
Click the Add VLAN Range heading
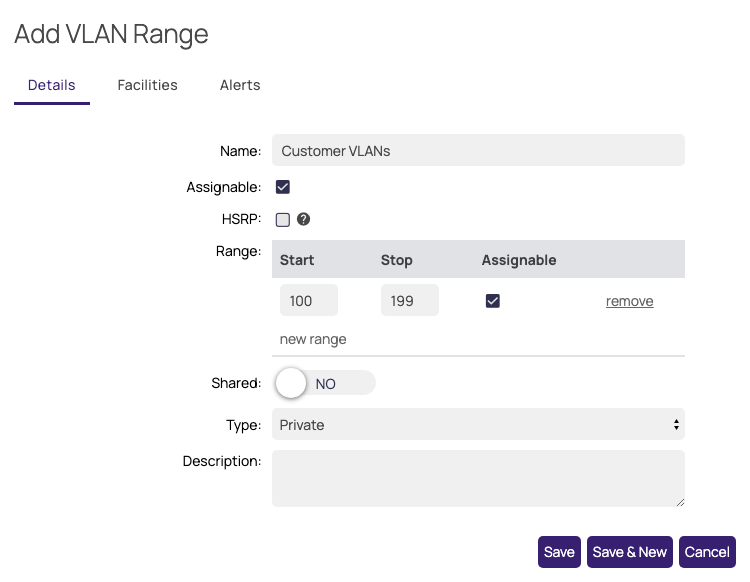click(111, 34)
